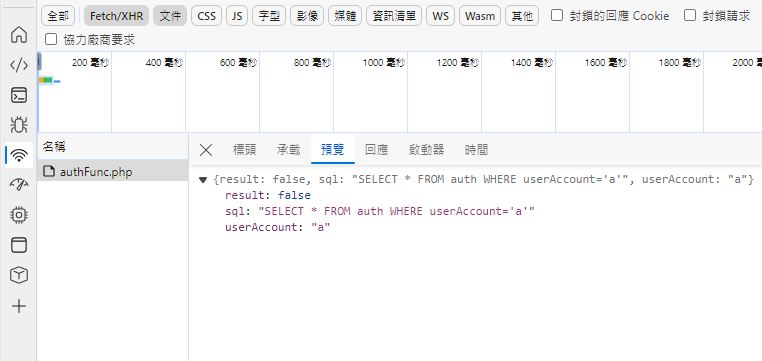Filter requests by 媒體
762x361 pixels.
click(345, 16)
